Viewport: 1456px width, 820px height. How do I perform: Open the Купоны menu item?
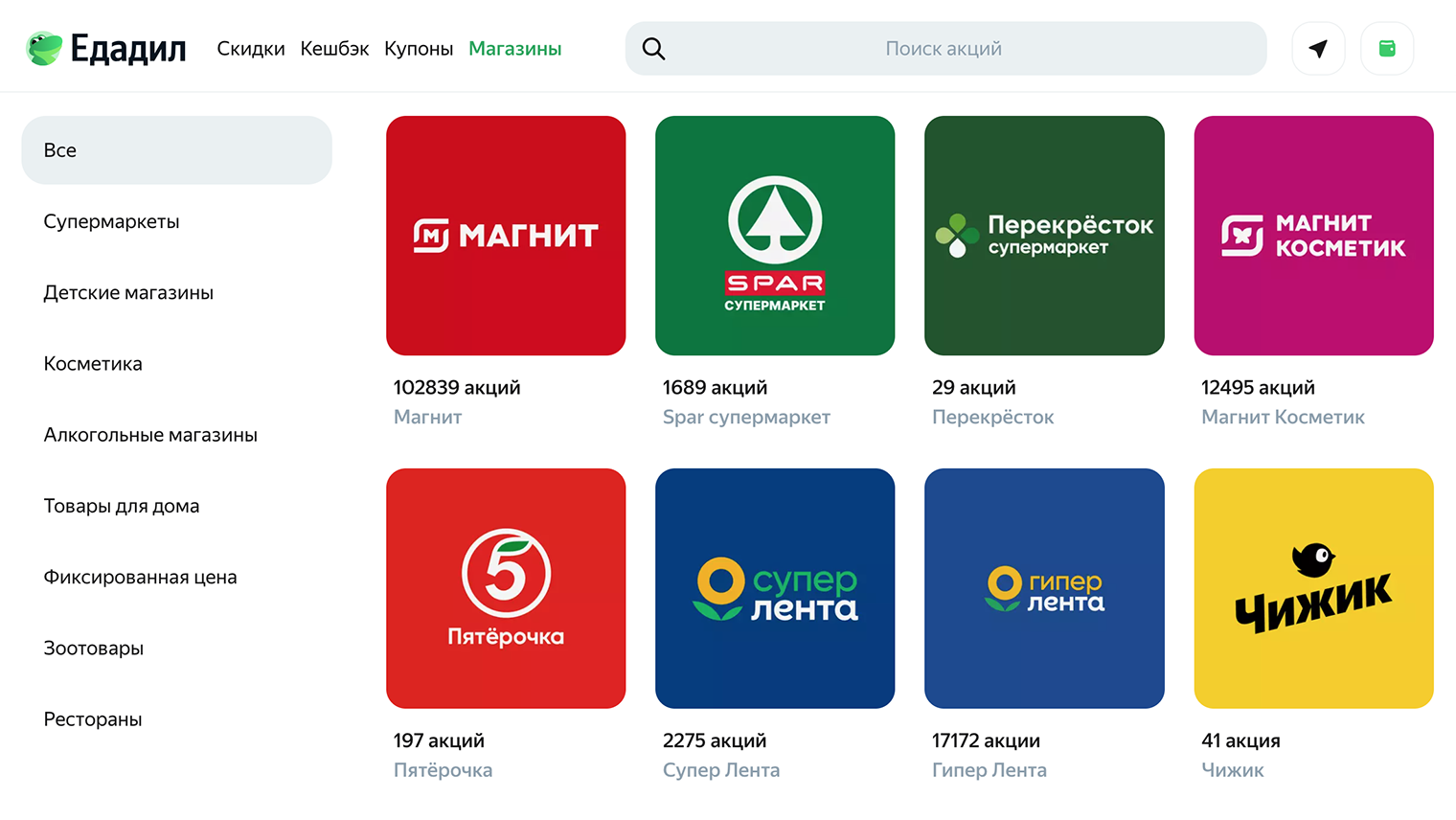(419, 49)
